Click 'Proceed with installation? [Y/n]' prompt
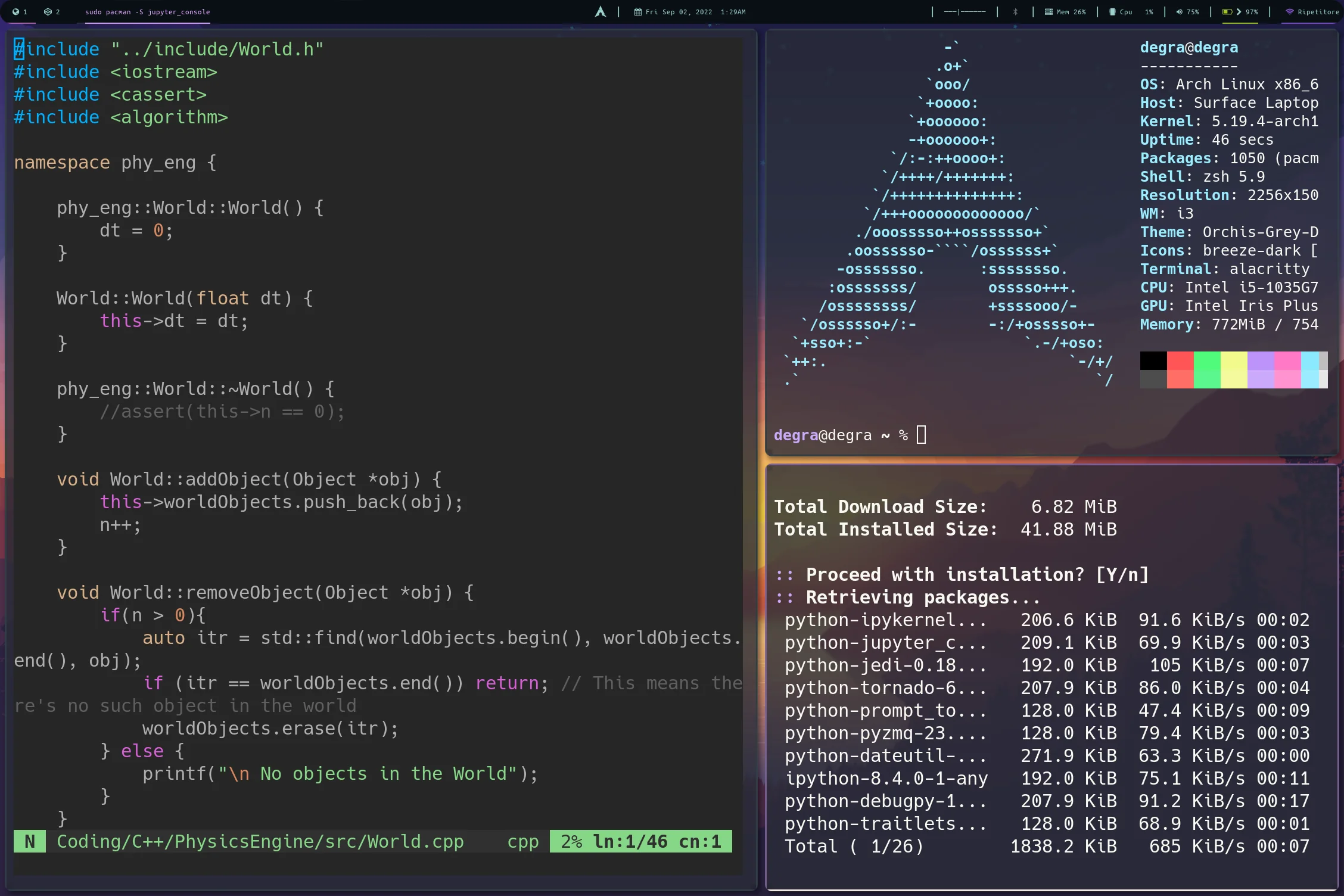 coord(977,574)
